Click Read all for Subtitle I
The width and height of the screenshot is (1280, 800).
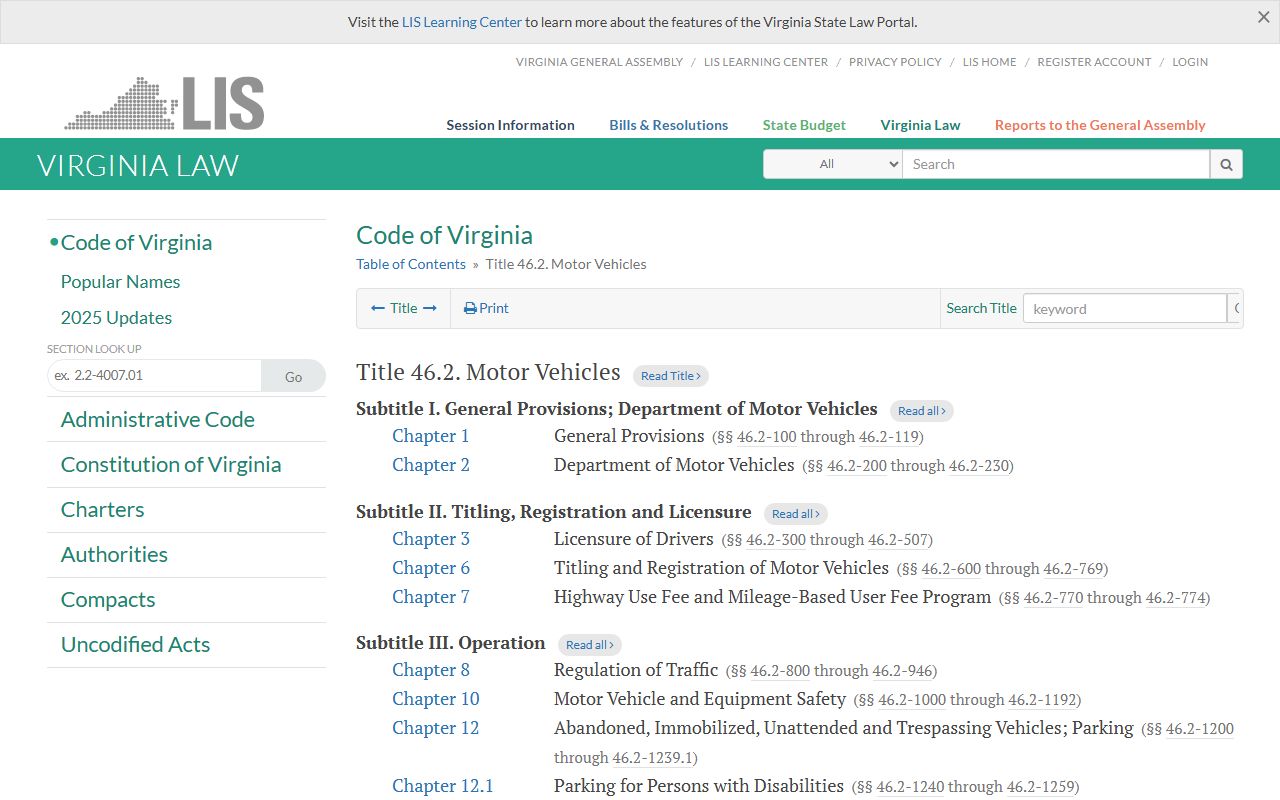922,411
